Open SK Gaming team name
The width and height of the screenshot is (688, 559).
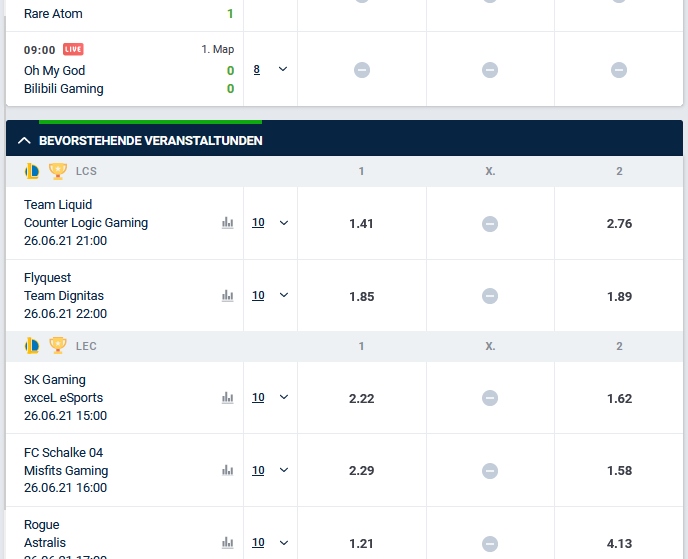pyautogui.click(x=55, y=380)
